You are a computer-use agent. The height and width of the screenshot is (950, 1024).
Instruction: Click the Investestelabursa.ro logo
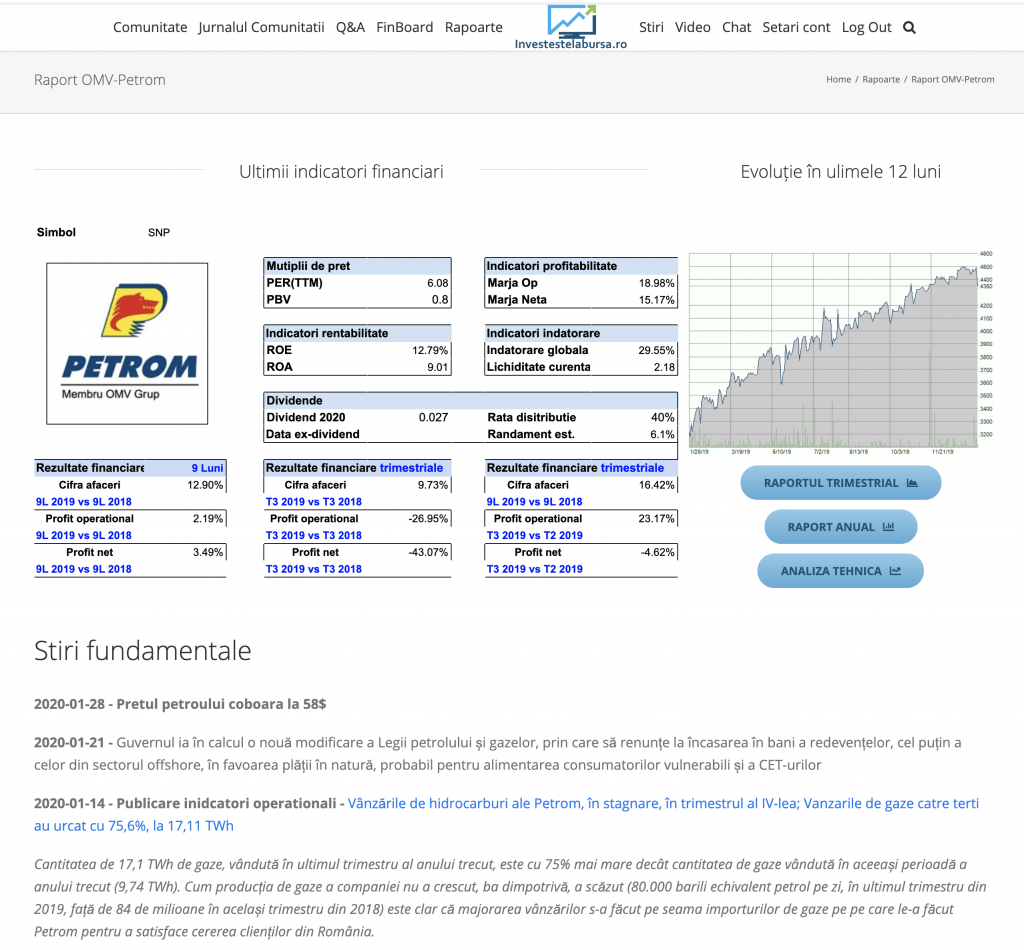tap(571, 27)
